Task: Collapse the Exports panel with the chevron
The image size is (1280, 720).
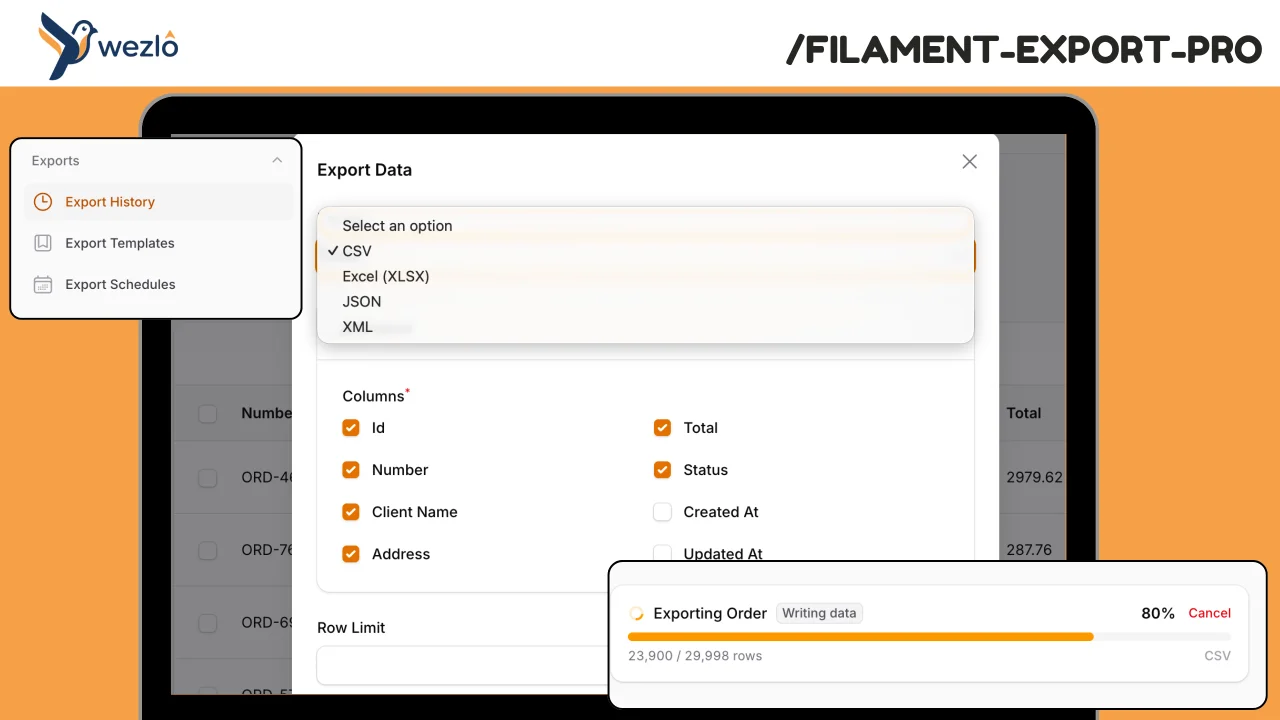Action: tap(278, 159)
